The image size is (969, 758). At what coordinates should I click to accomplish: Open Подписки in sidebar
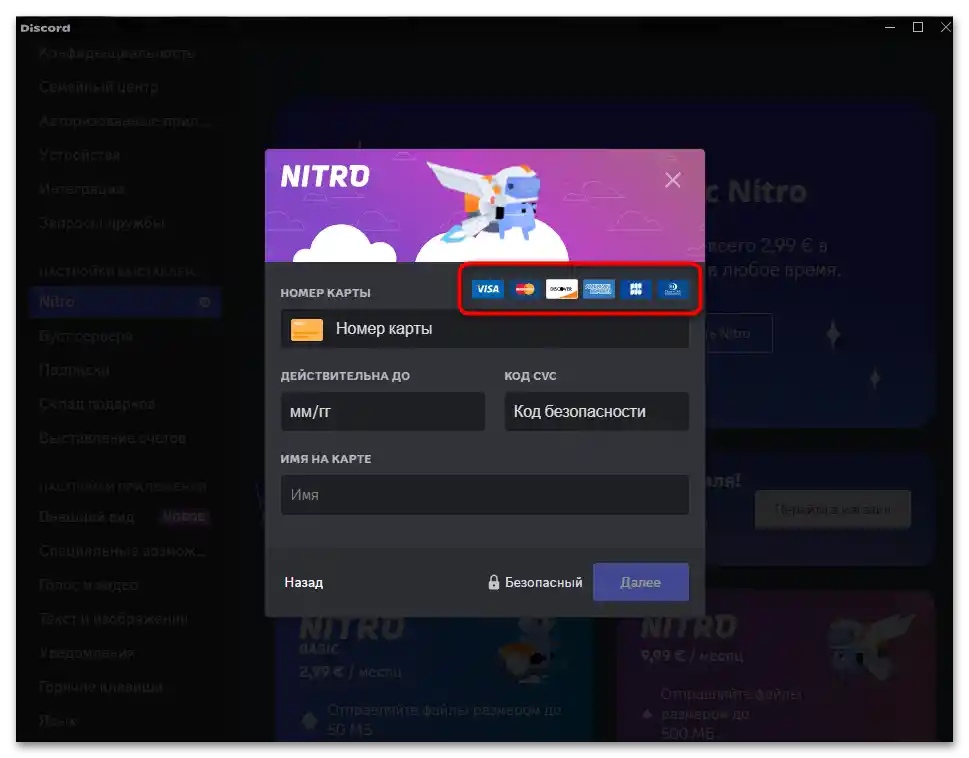[x=74, y=370]
